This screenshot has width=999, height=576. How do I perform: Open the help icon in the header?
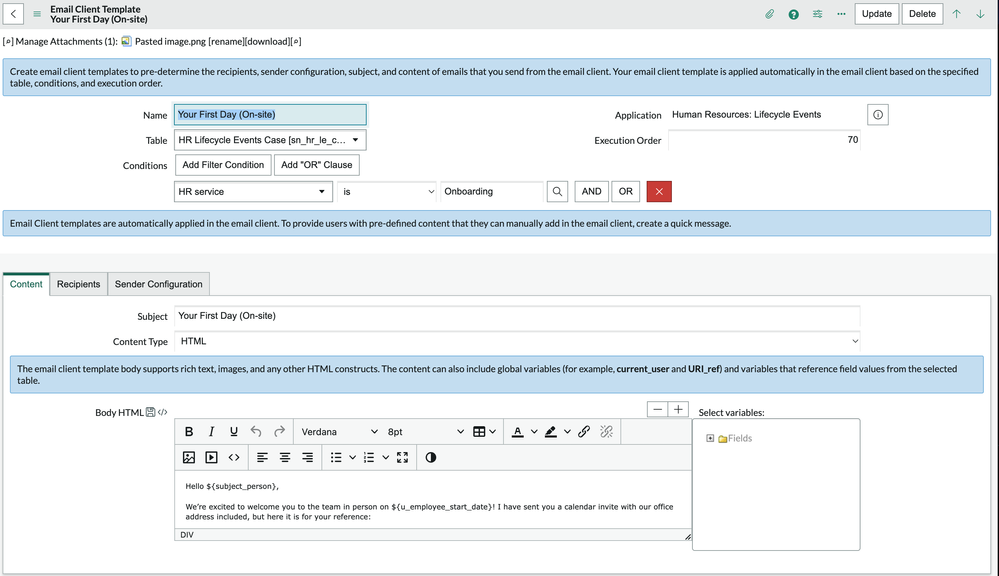(793, 13)
